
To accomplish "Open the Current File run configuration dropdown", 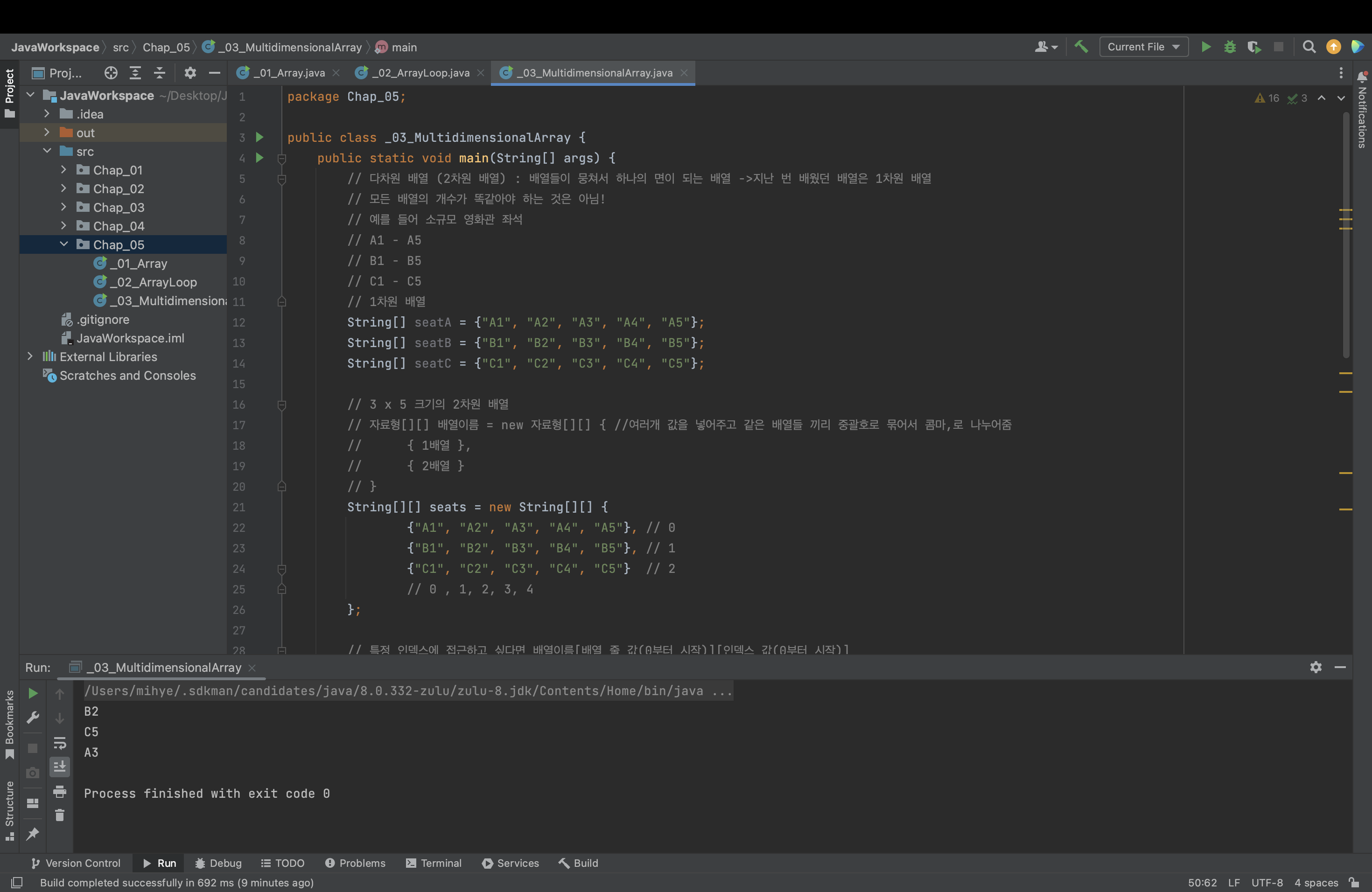I will [1144, 47].
